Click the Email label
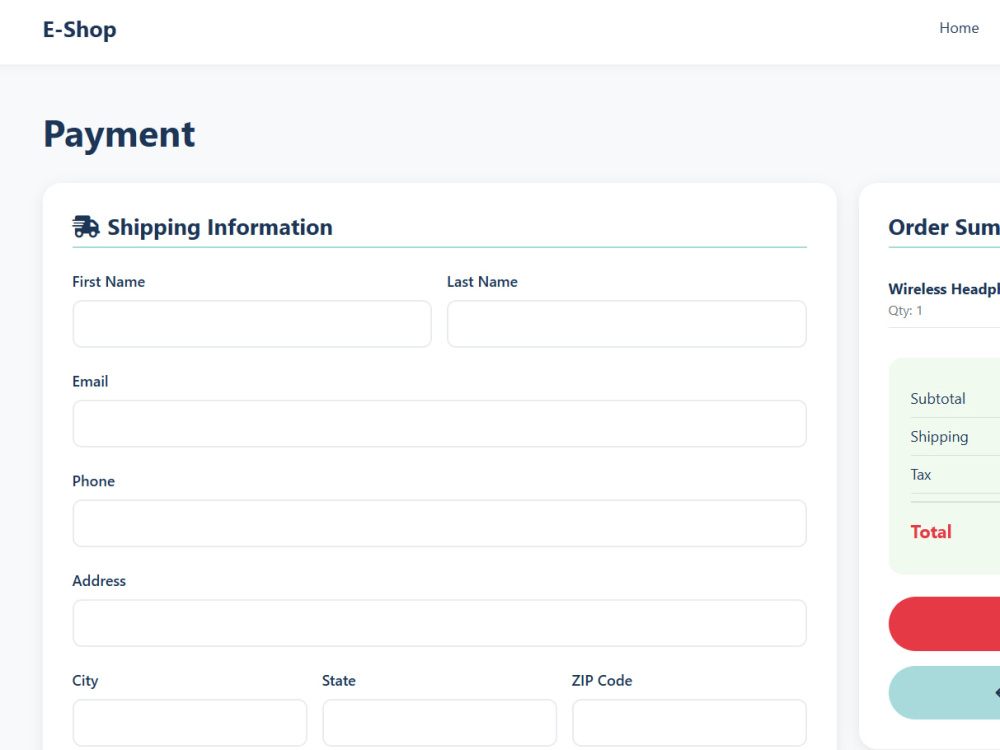Screen dimensions: 1000x750 tap(90, 381)
